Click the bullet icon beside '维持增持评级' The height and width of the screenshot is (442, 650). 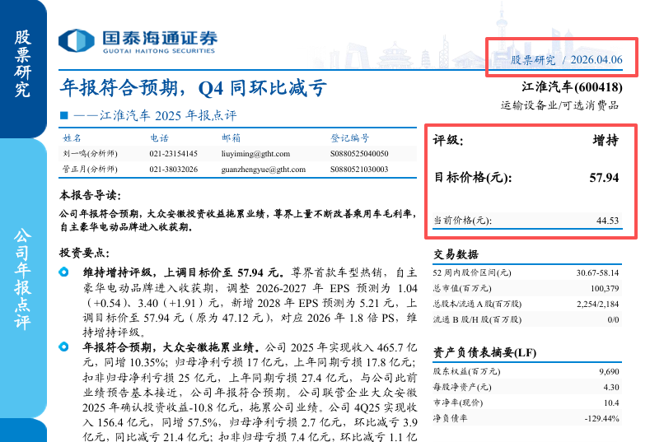[x=64, y=272]
